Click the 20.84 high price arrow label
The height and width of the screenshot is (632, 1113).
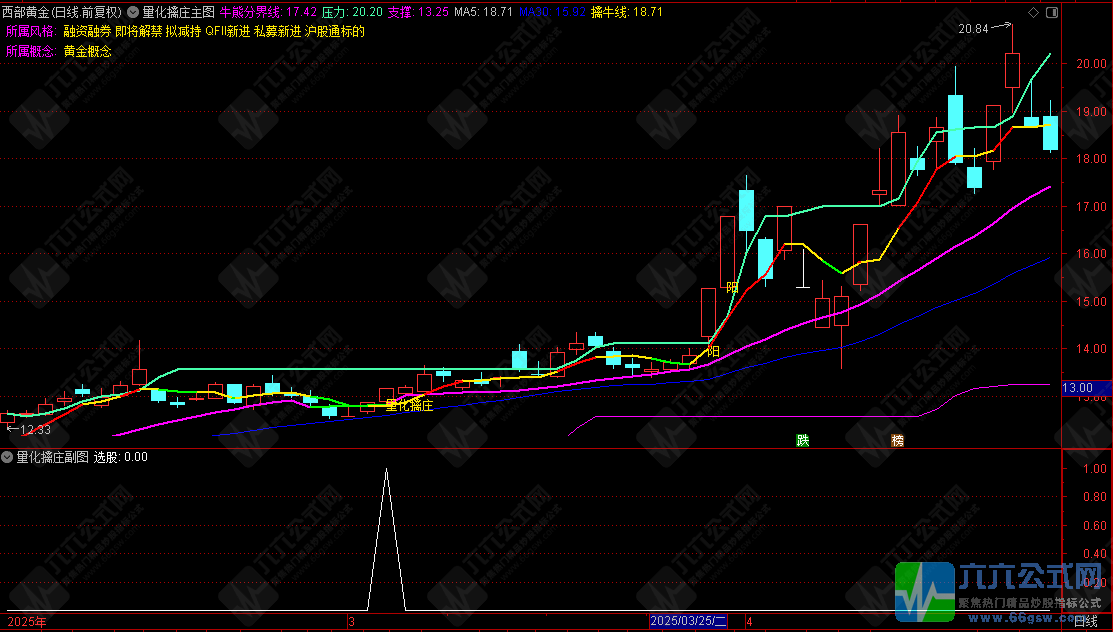point(973,29)
